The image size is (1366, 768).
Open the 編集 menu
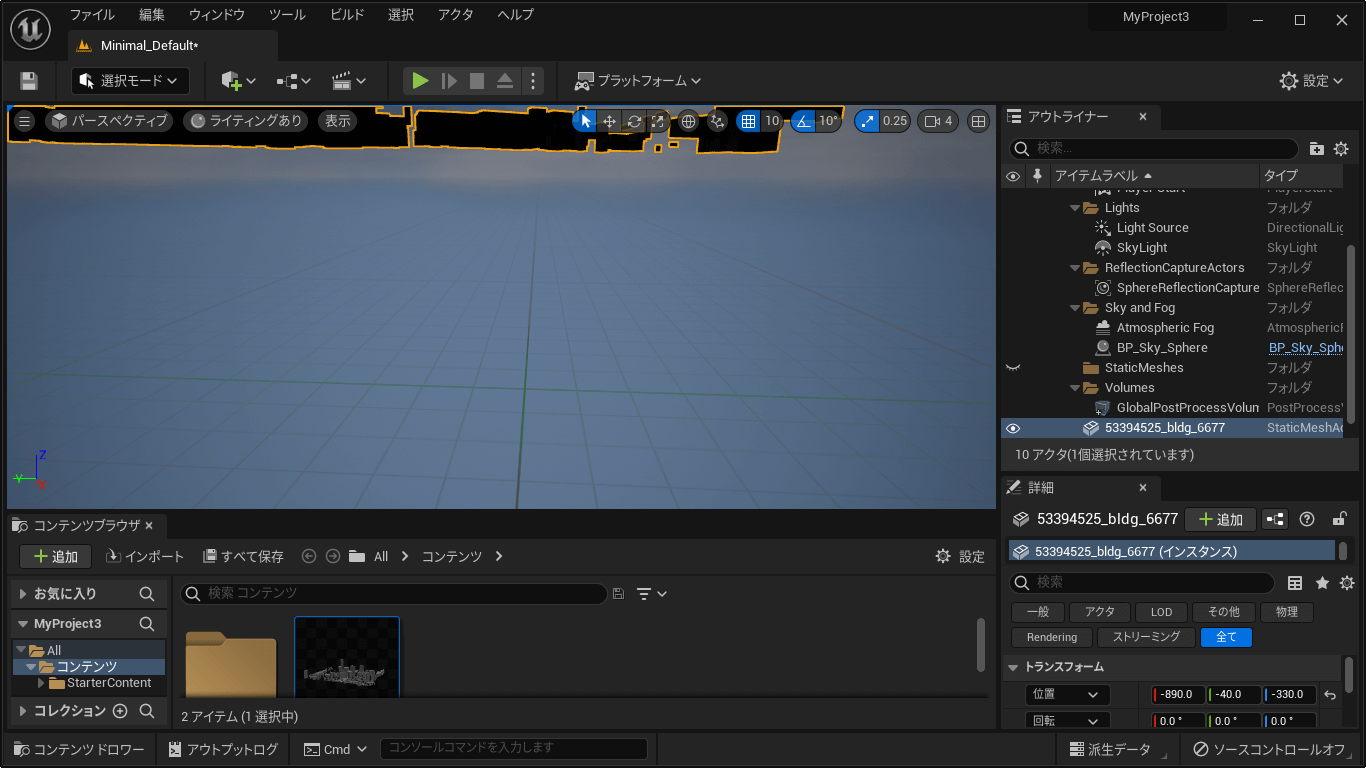[152, 15]
